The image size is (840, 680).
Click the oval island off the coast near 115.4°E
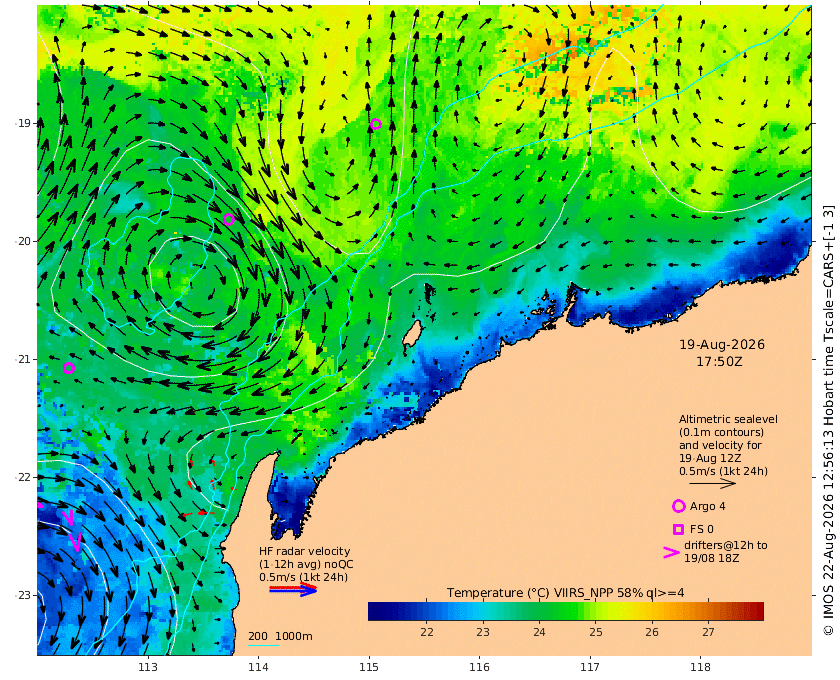(x=411, y=334)
